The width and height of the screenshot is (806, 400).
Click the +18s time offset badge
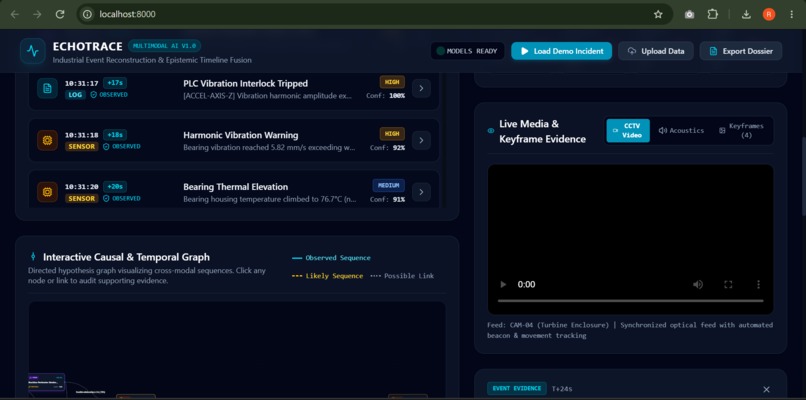[x=115, y=135]
